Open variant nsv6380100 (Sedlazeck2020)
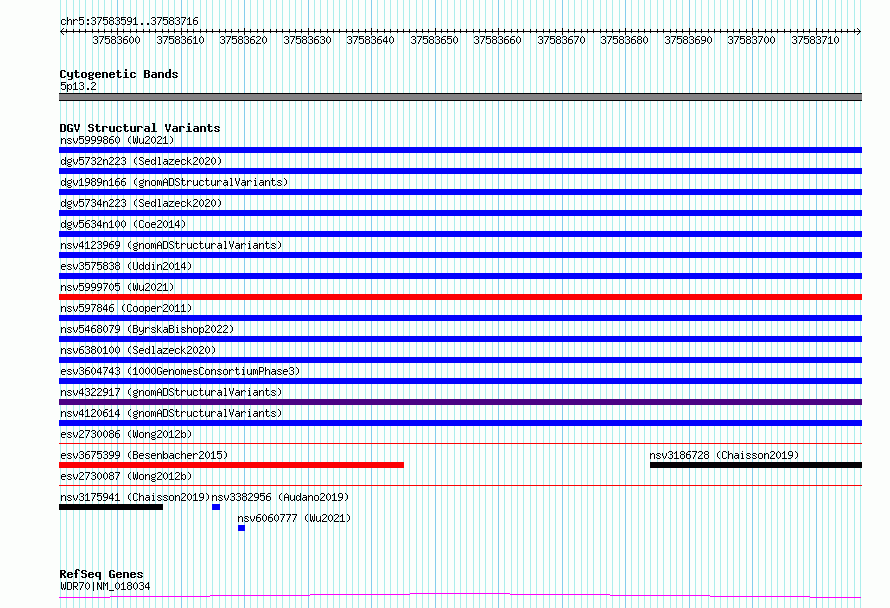890x608 pixels. coord(138,350)
